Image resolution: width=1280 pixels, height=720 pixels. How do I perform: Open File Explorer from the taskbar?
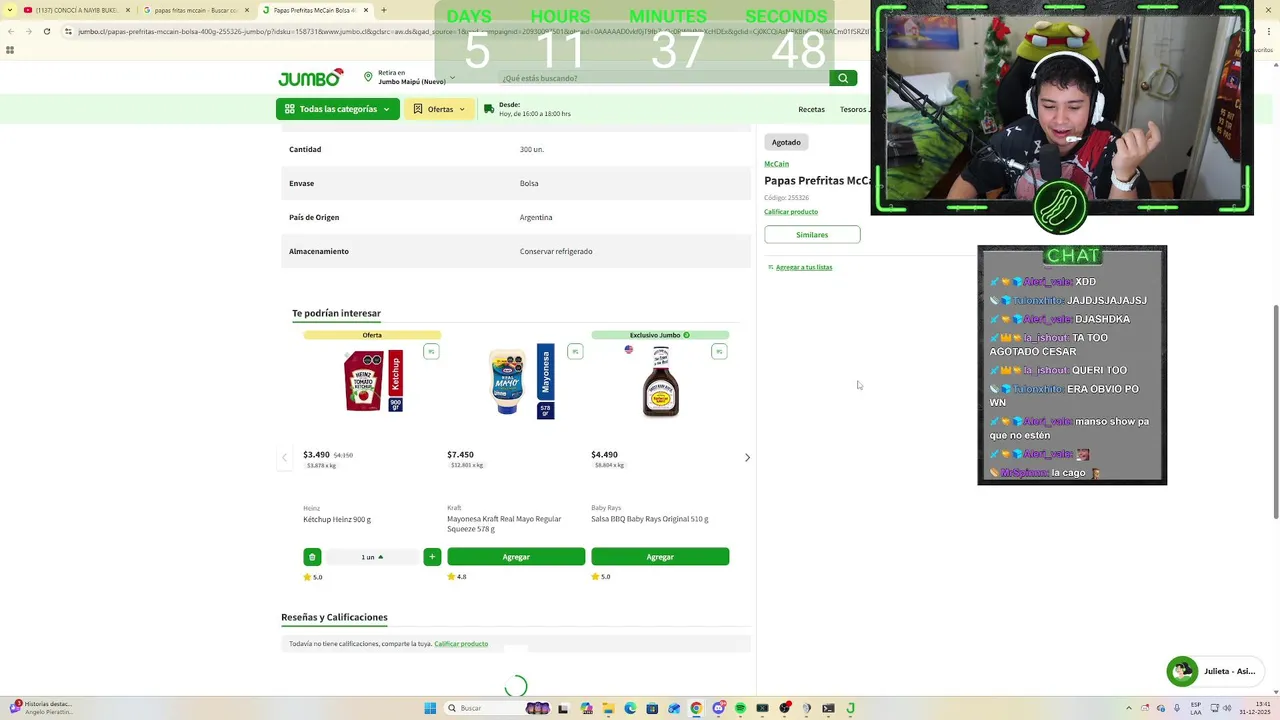click(x=608, y=708)
